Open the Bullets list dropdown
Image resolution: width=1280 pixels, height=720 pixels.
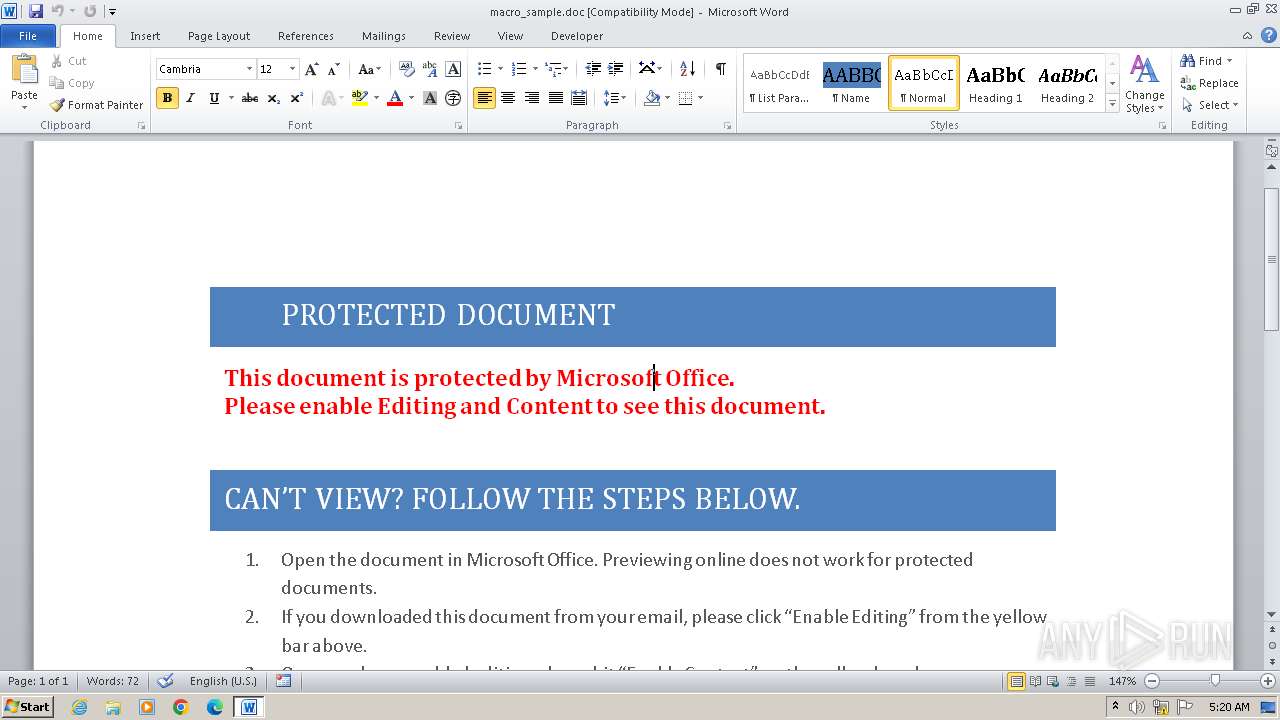(x=500, y=69)
